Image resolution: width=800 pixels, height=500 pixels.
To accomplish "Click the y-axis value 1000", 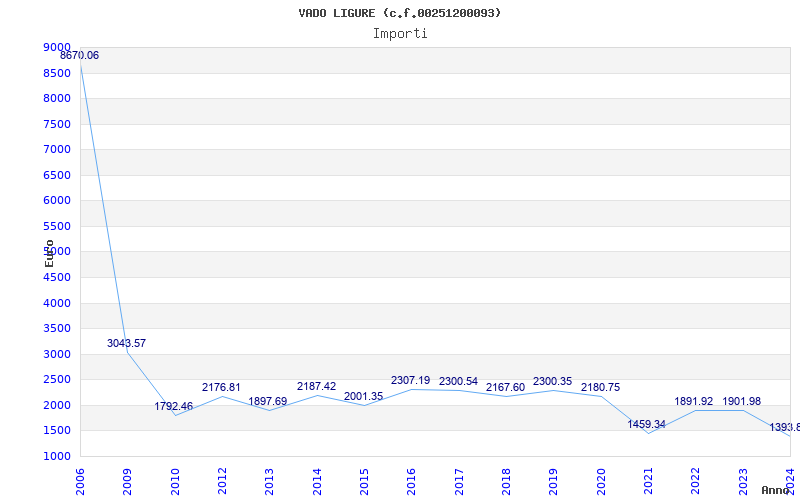I will point(57,457).
